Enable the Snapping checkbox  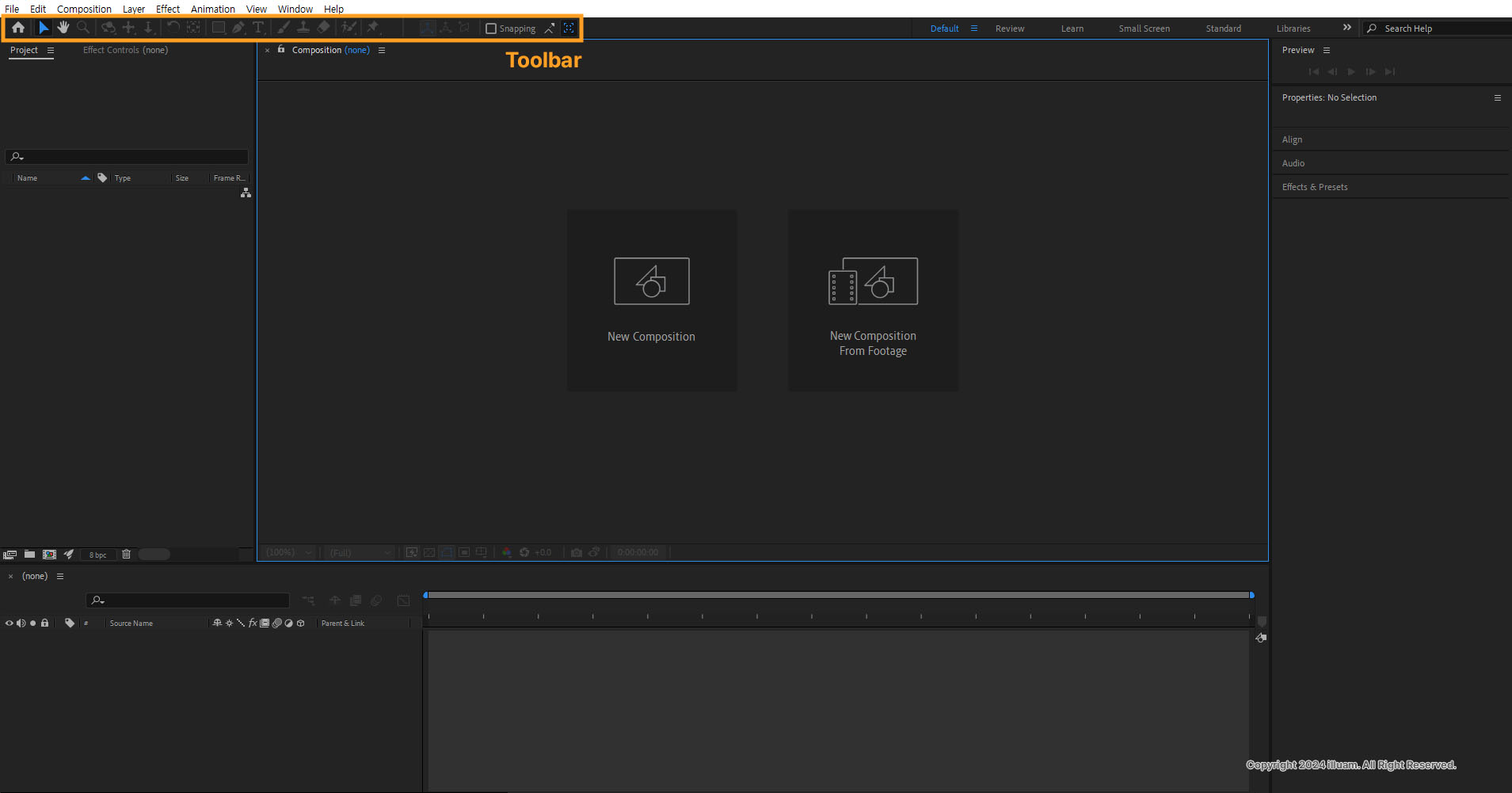tap(491, 29)
